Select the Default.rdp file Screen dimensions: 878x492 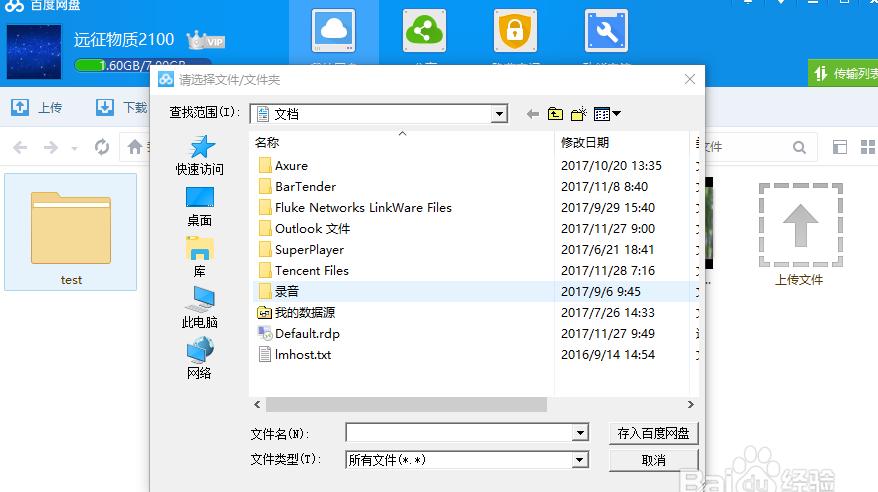click(298, 334)
